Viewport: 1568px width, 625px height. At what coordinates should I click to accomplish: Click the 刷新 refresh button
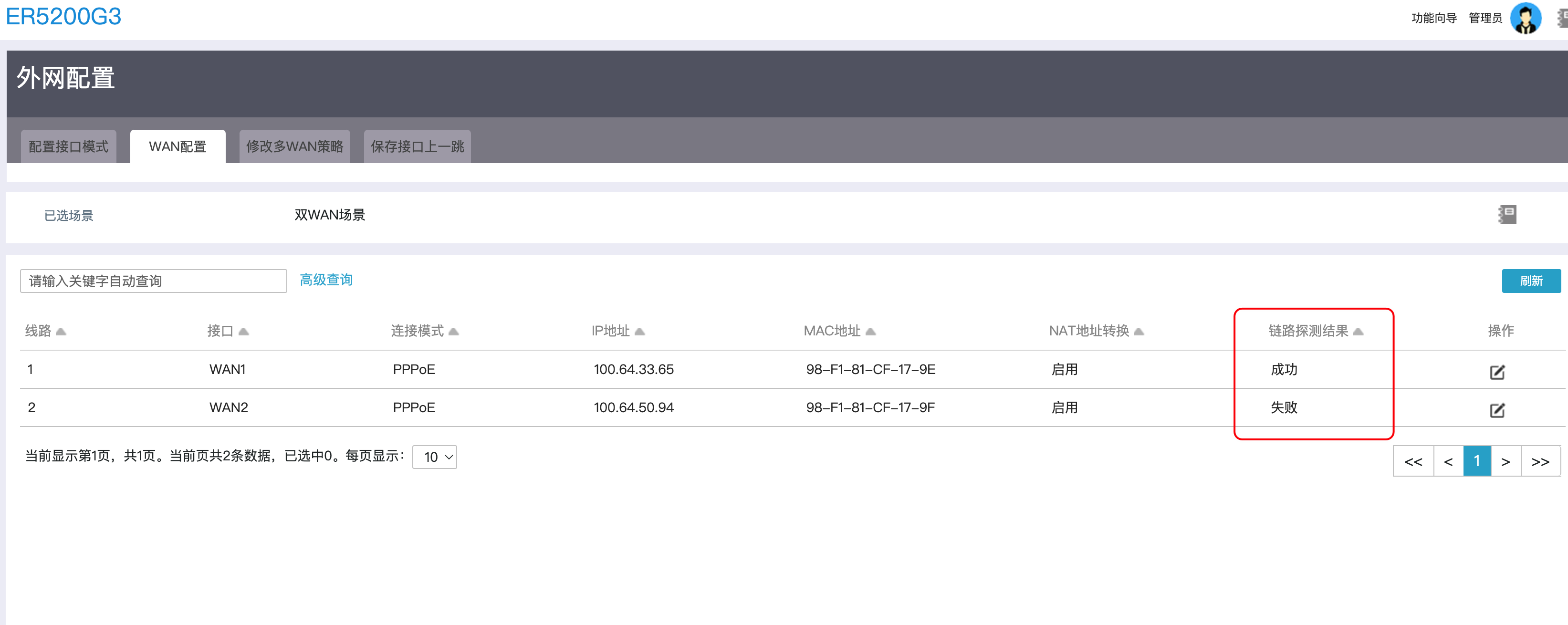click(1530, 281)
